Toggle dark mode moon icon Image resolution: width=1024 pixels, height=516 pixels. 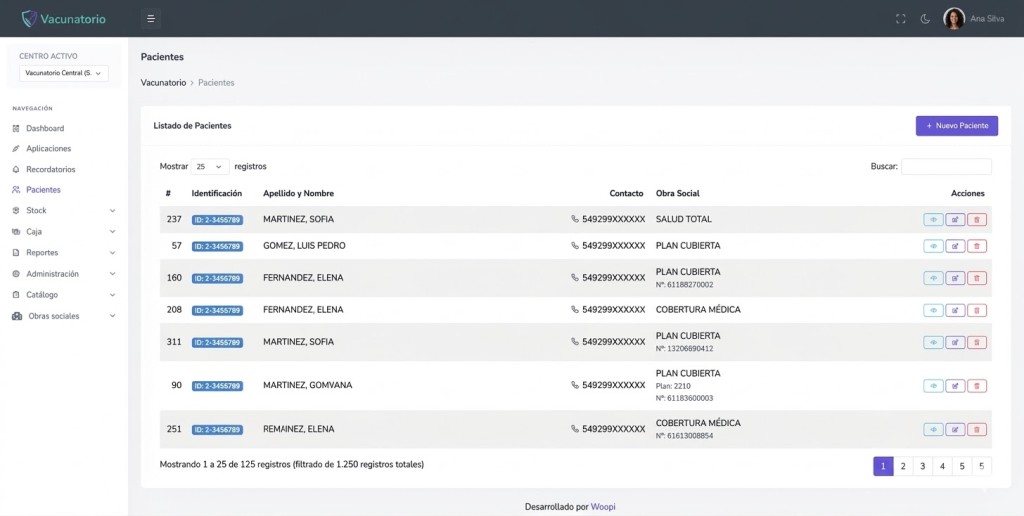coord(925,19)
